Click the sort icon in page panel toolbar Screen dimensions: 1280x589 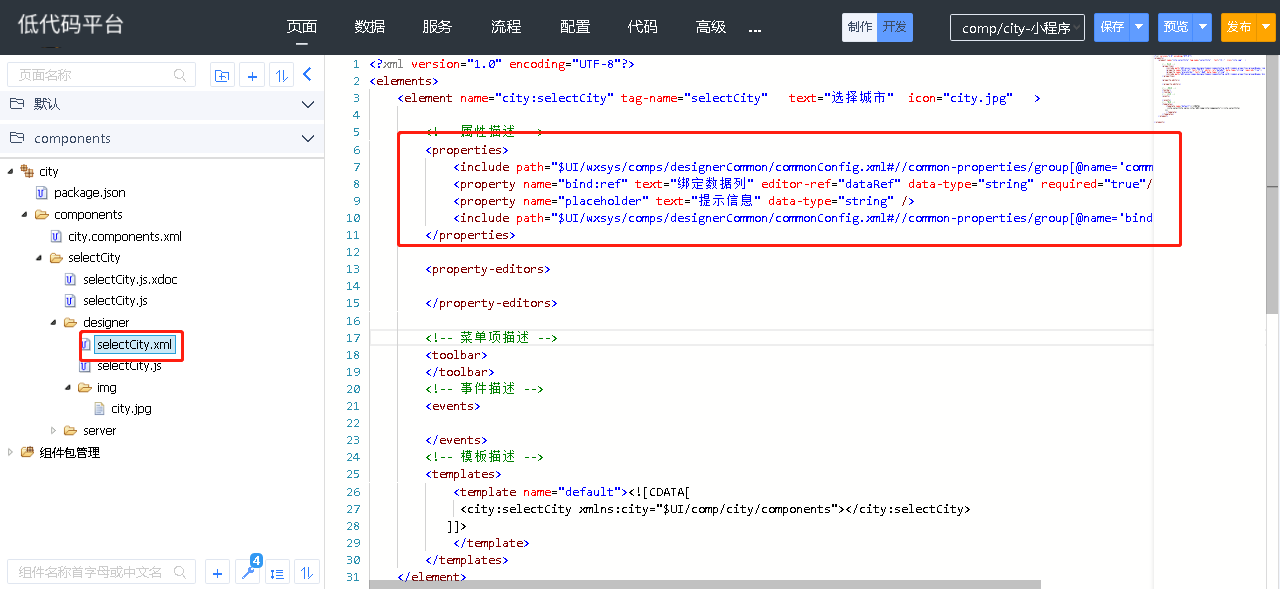[x=282, y=75]
